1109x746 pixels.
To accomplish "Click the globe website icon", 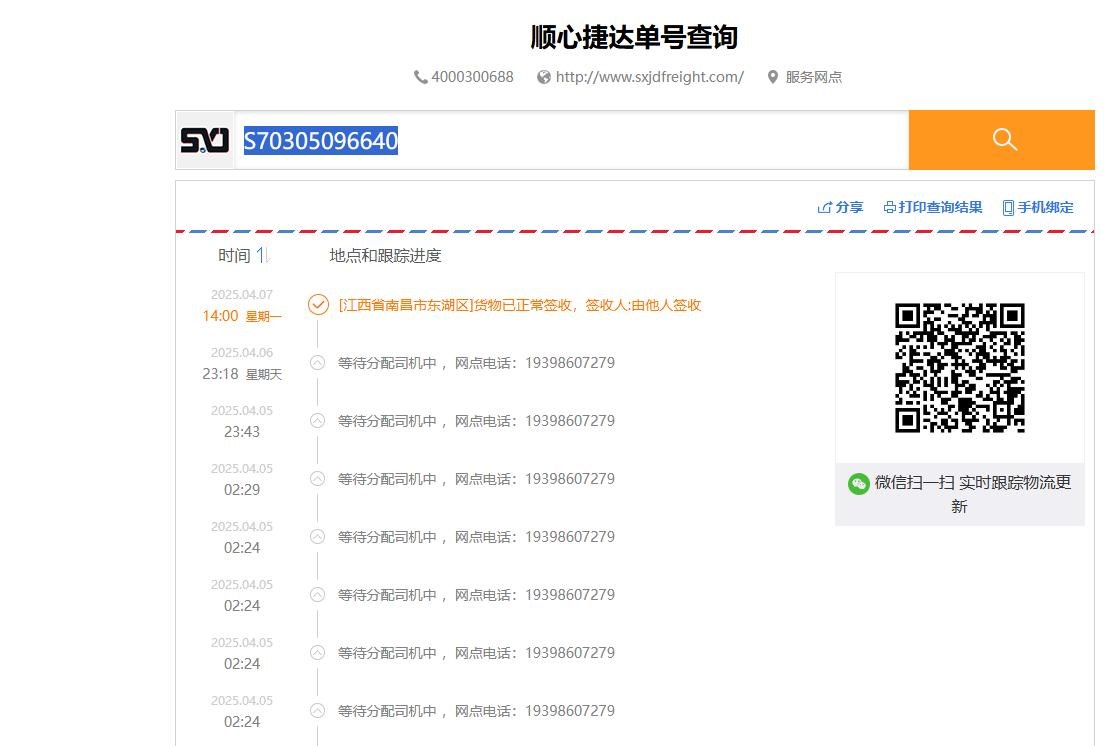I will point(544,77).
